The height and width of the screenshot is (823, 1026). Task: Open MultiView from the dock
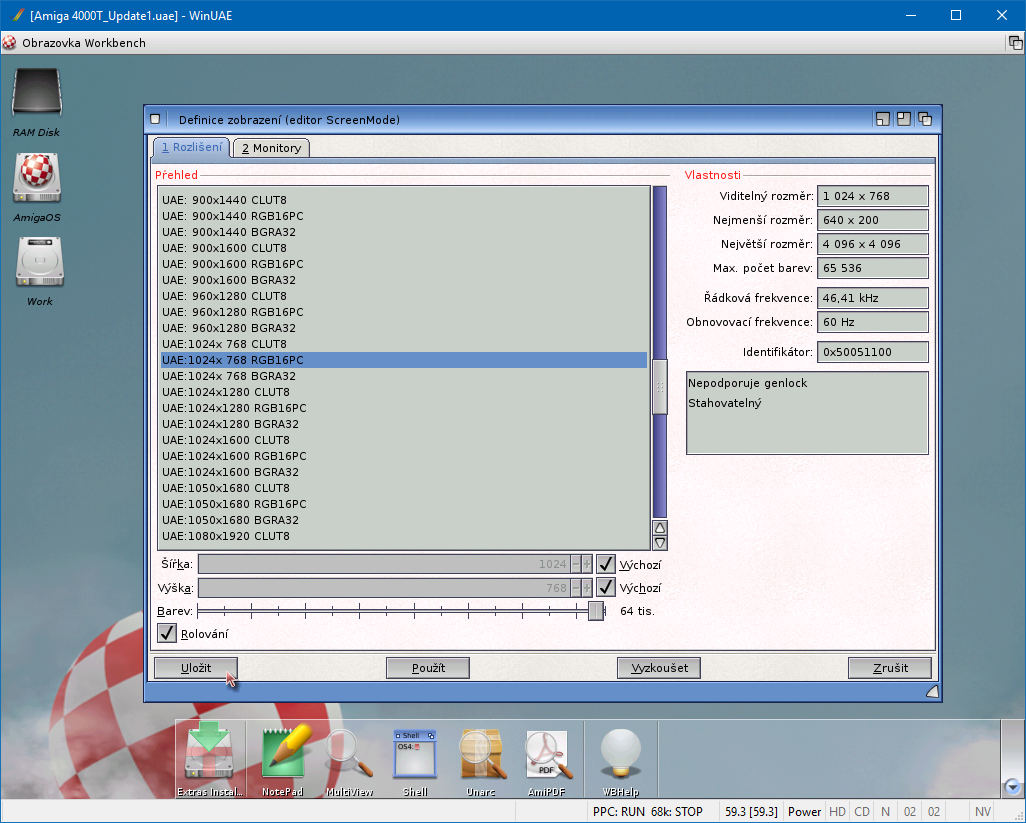coord(349,755)
